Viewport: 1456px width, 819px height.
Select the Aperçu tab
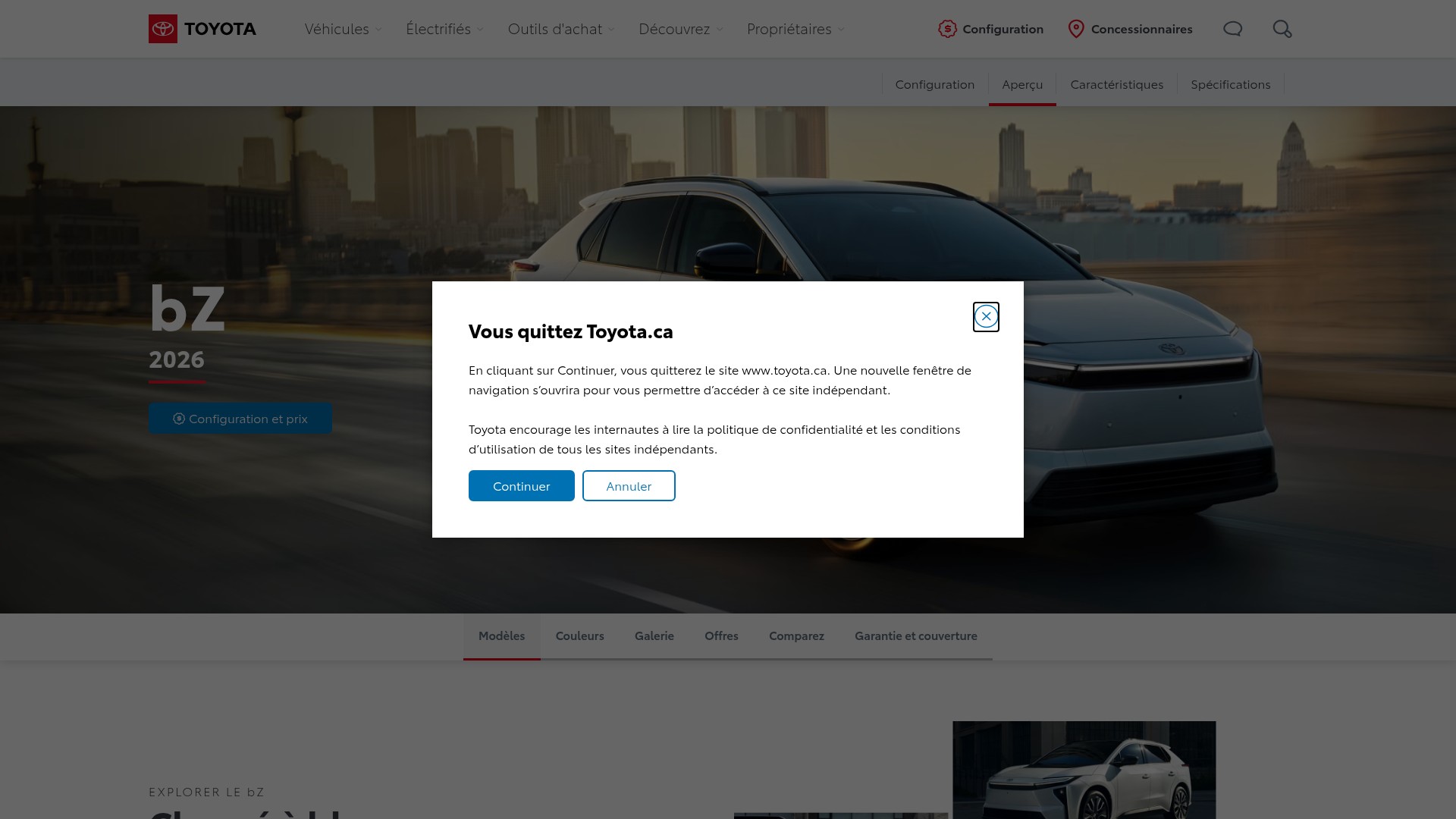click(x=1022, y=84)
